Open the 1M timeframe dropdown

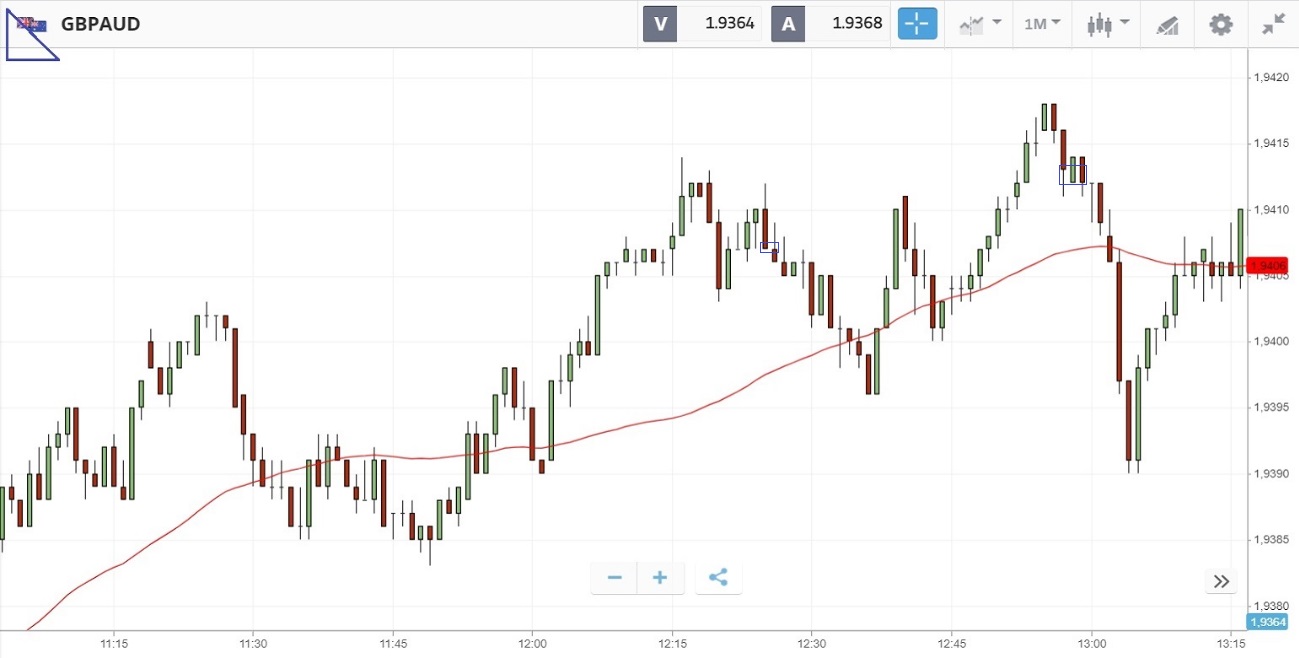click(1043, 24)
